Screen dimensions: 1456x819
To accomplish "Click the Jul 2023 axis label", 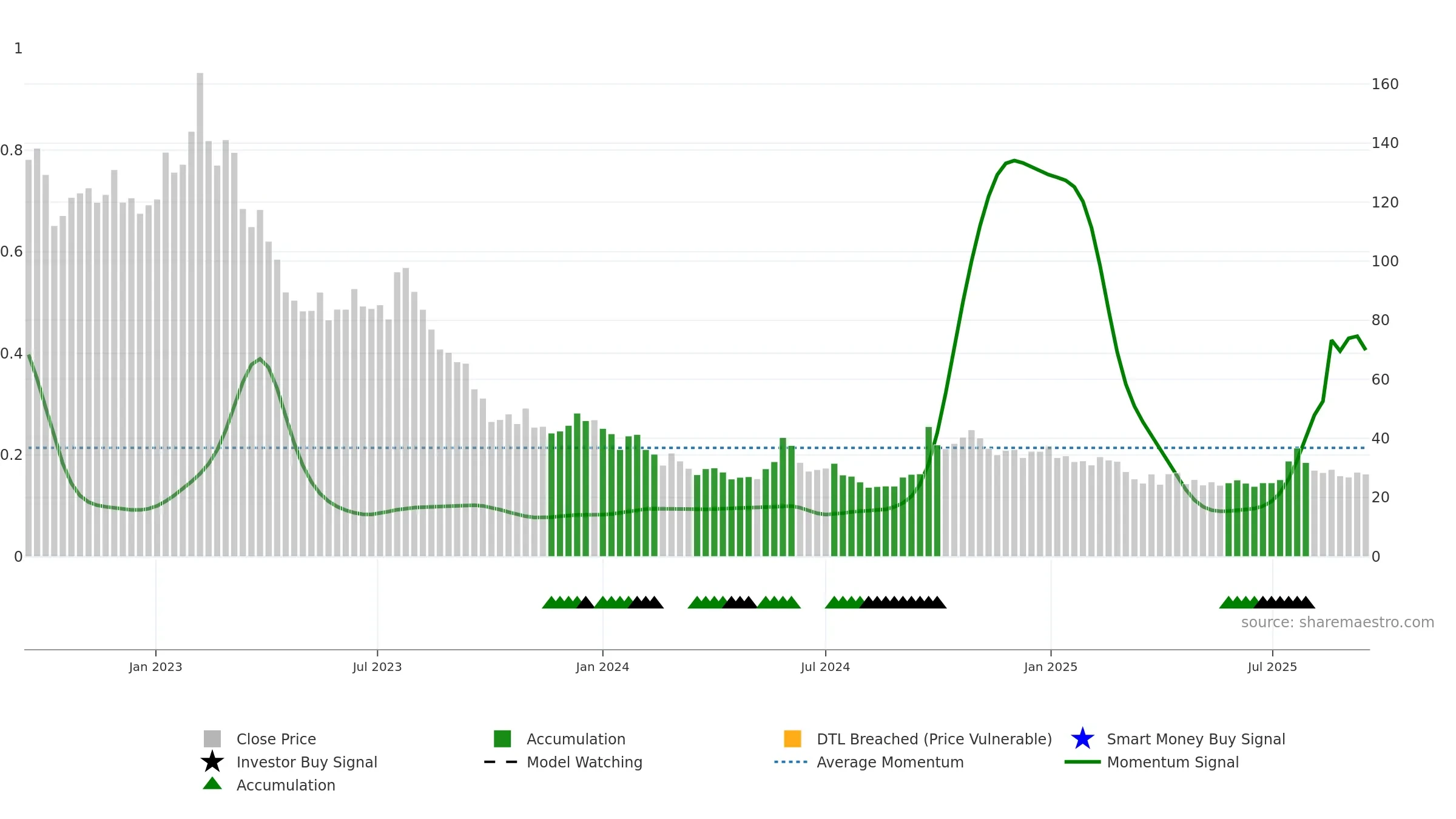I will coord(377,667).
